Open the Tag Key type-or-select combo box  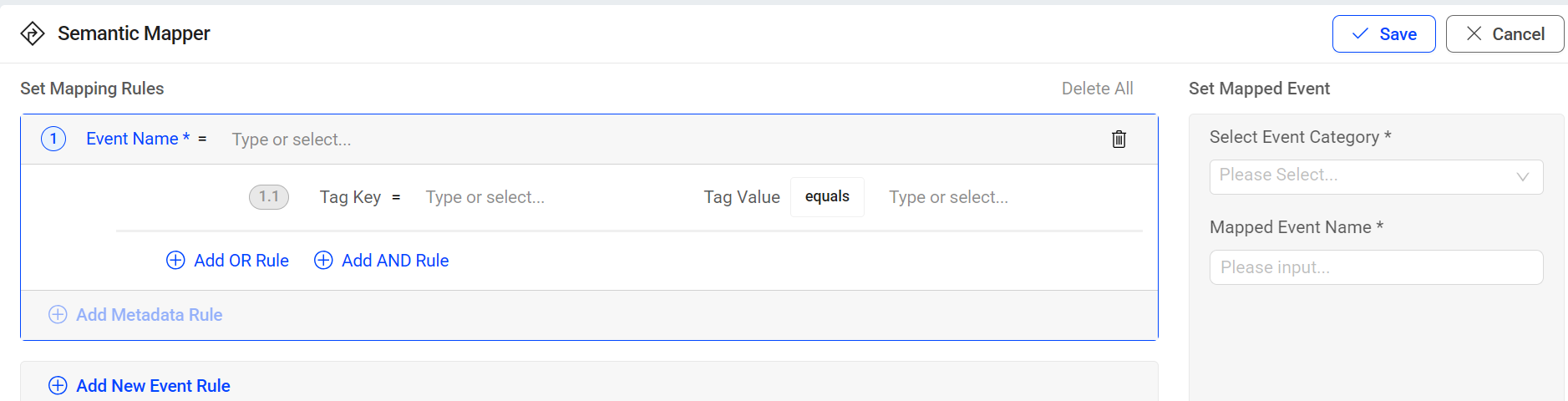tap(551, 197)
